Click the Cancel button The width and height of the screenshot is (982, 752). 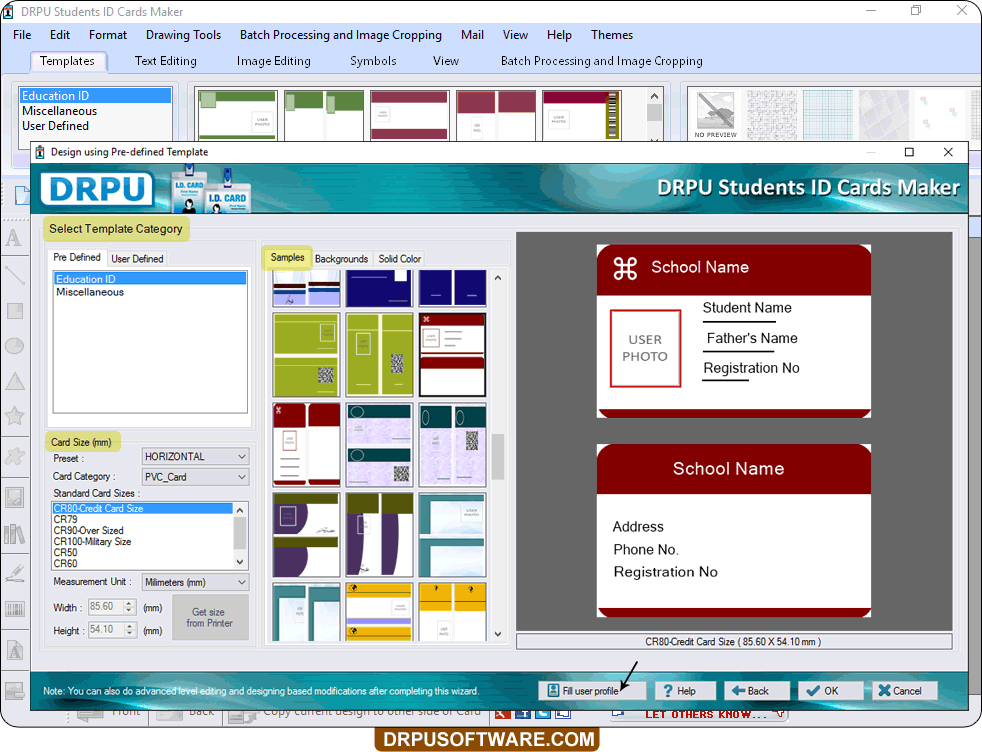click(x=904, y=691)
